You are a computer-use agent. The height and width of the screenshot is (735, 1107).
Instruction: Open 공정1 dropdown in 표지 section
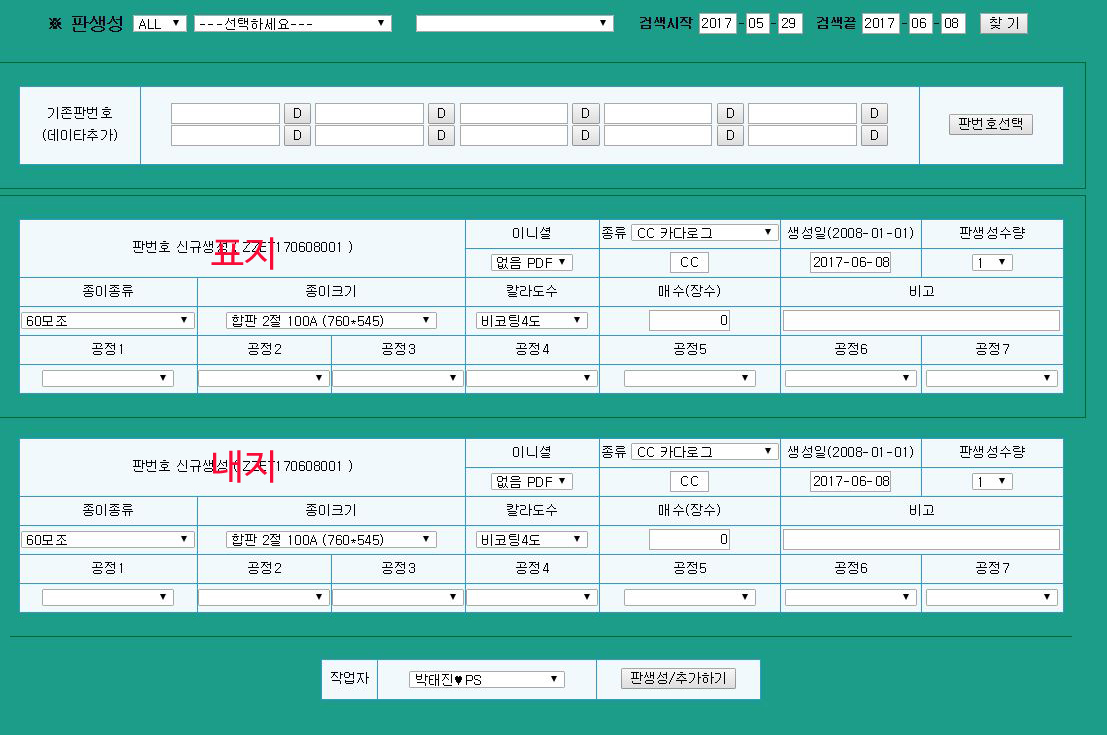pyautogui.click(x=108, y=378)
